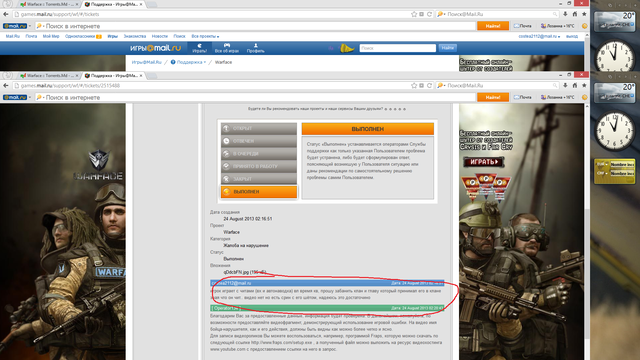Screen dimensions: 640x360
Task: Click the upper window address bar
Action: (x=212, y=14)
